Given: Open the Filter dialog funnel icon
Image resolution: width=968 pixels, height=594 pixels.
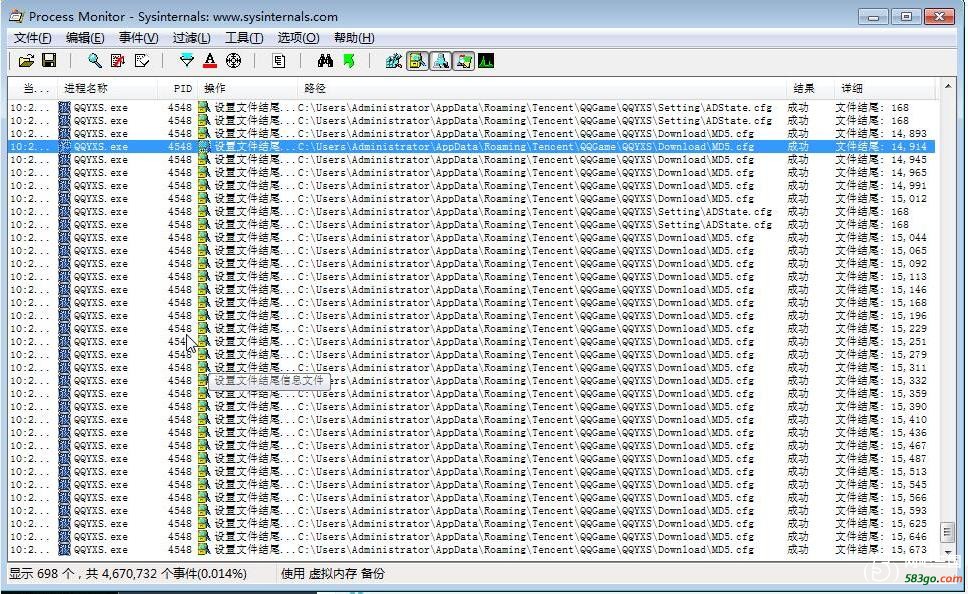Looking at the screenshot, I should 186,61.
